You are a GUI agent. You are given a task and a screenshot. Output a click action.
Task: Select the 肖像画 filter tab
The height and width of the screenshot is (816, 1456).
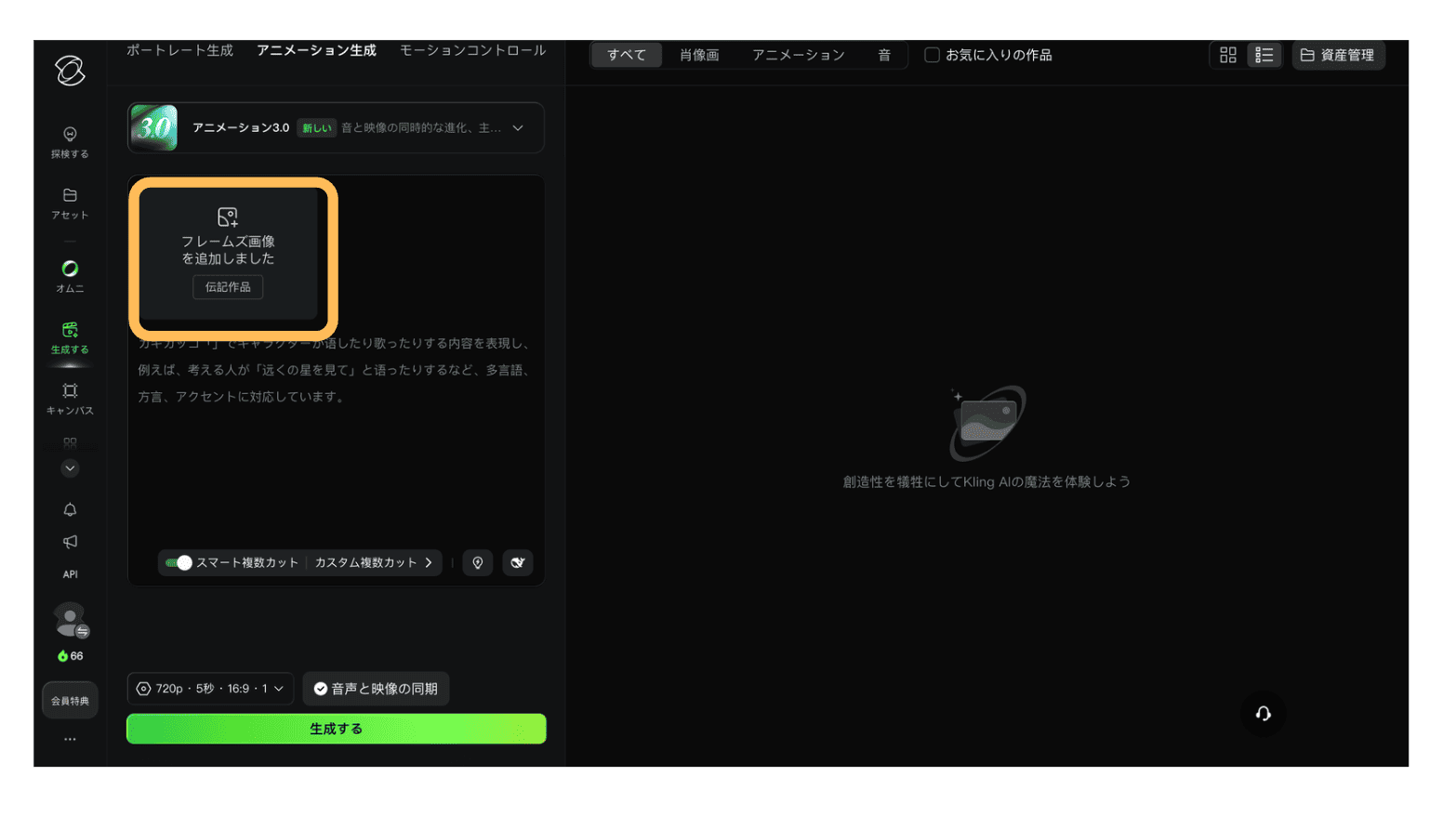point(699,56)
